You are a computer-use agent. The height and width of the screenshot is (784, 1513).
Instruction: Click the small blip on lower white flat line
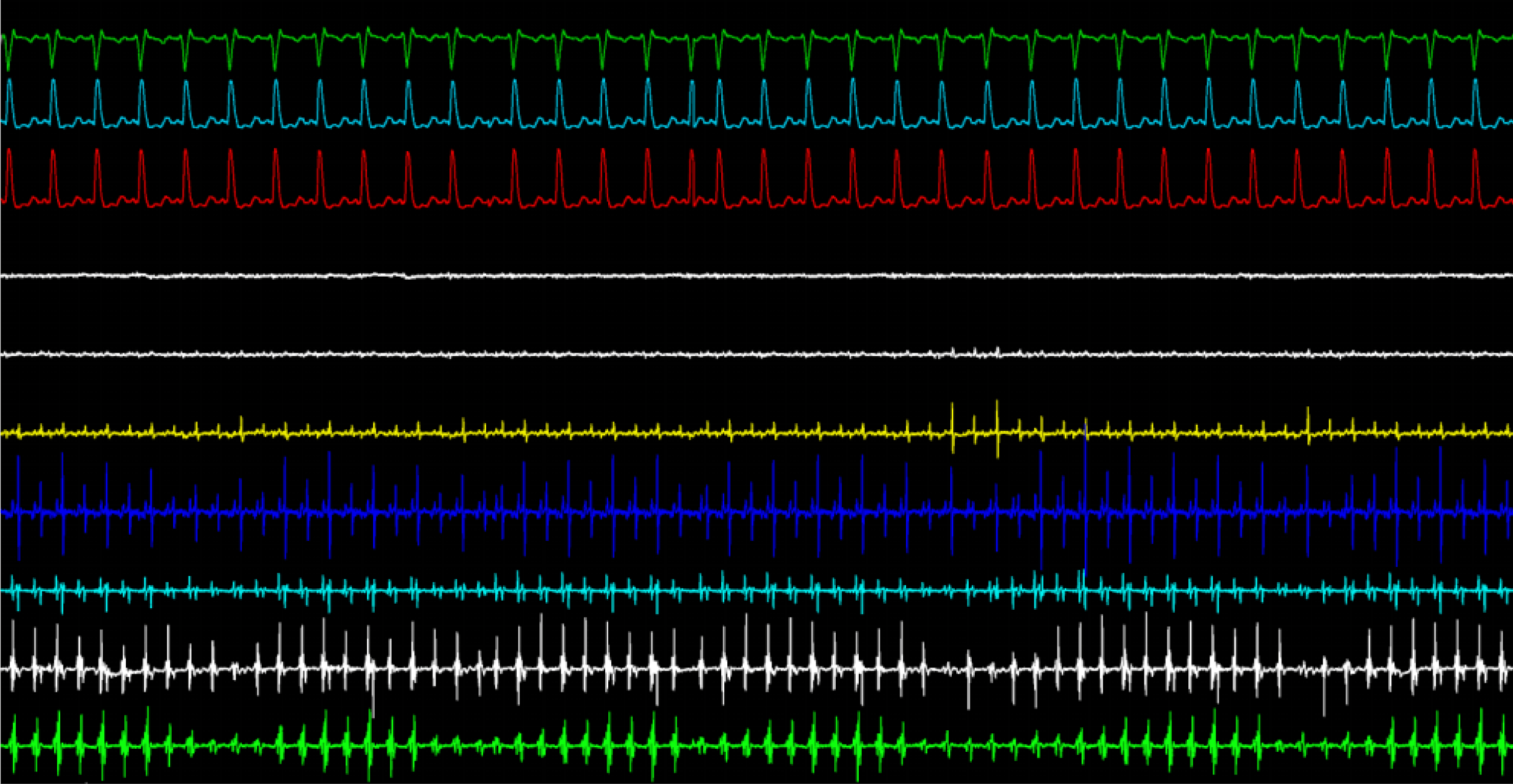[997, 351]
